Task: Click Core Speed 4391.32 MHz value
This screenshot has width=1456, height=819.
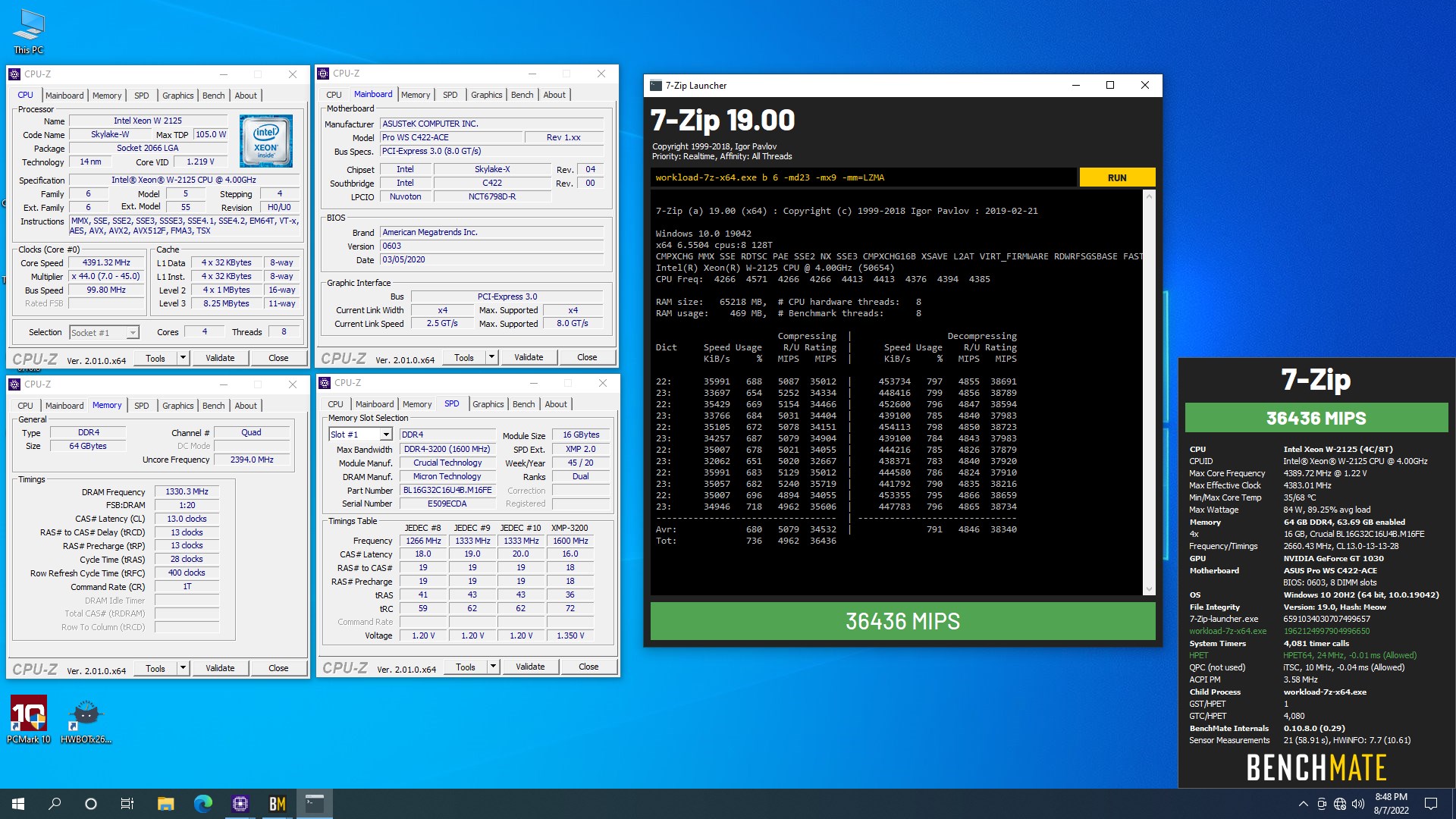Action: (x=106, y=263)
